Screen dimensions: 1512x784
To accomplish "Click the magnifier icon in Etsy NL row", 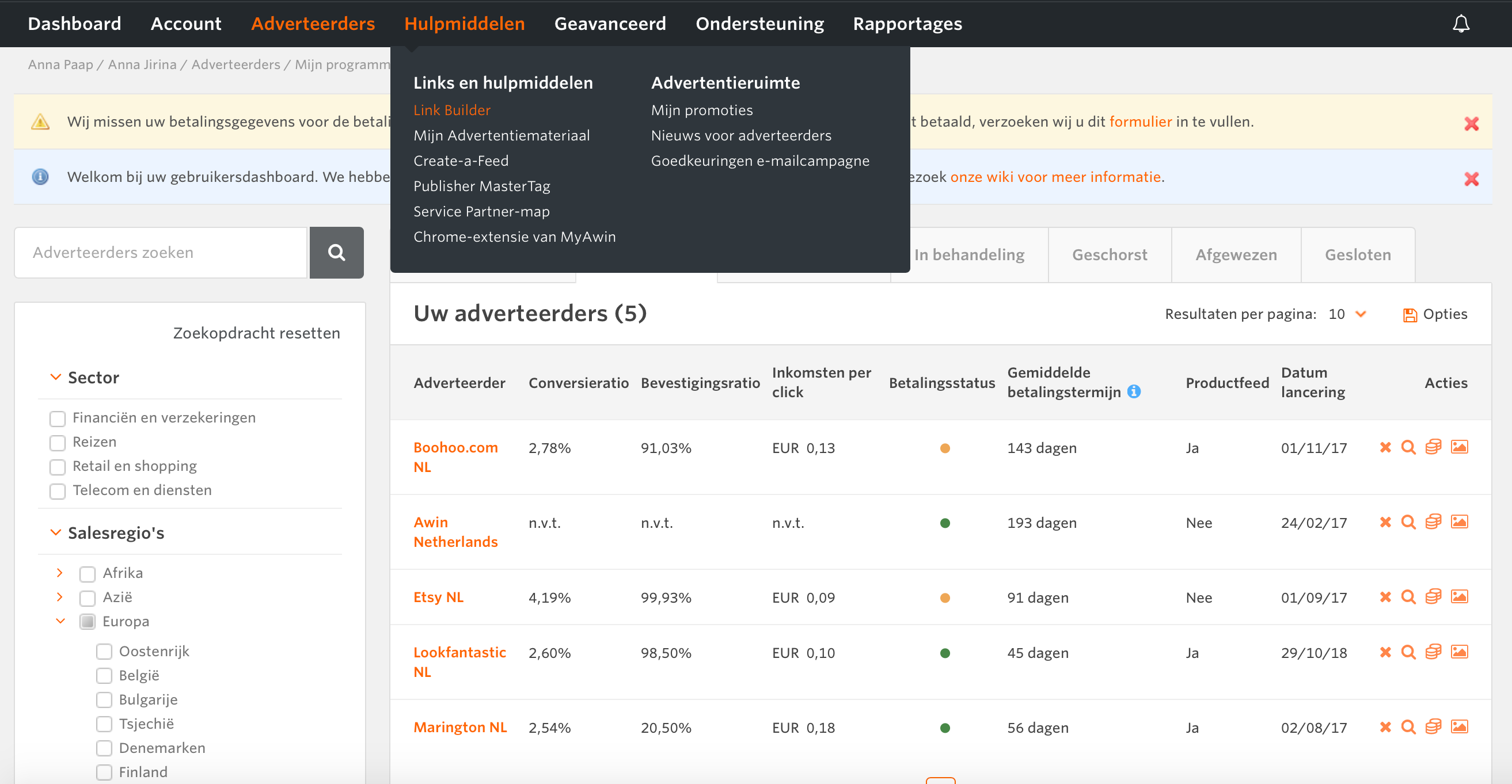I will 1408,597.
